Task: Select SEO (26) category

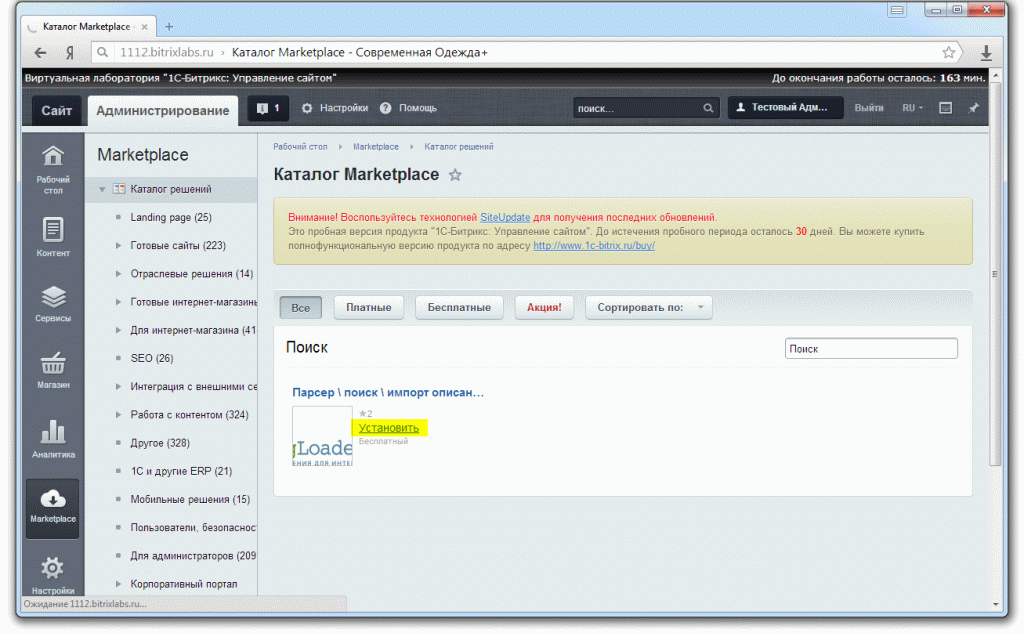Action: (152, 358)
